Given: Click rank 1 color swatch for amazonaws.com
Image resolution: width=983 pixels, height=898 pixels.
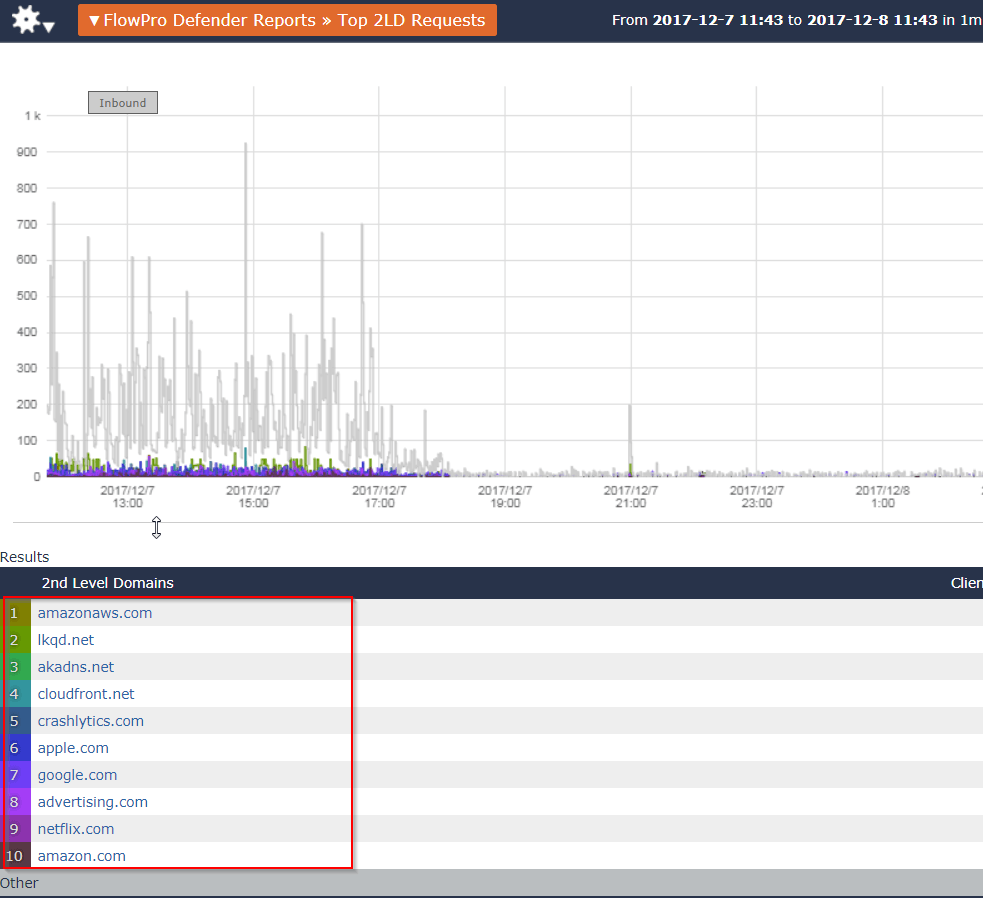Looking at the screenshot, I should point(16,613).
